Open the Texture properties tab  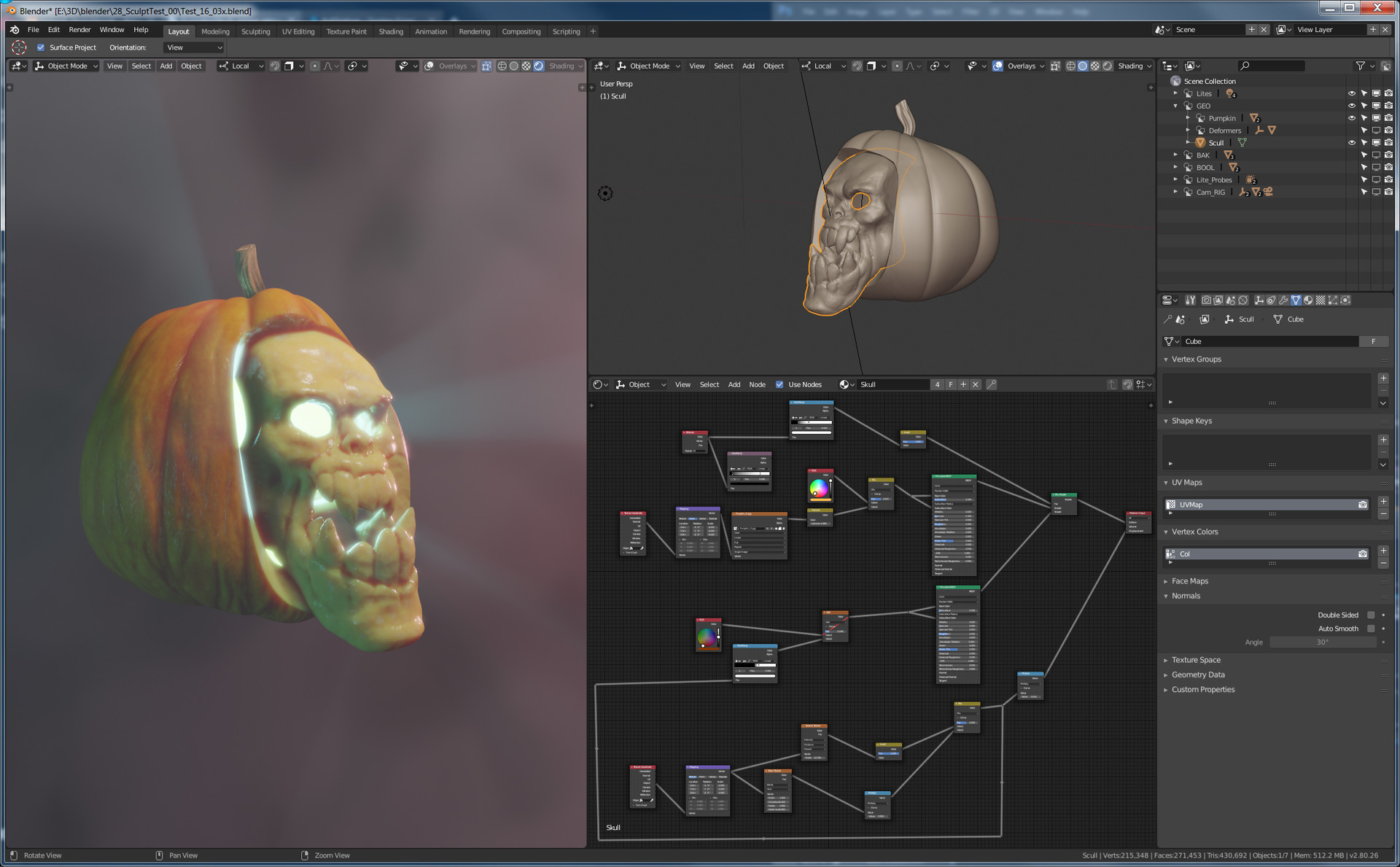tap(1321, 300)
